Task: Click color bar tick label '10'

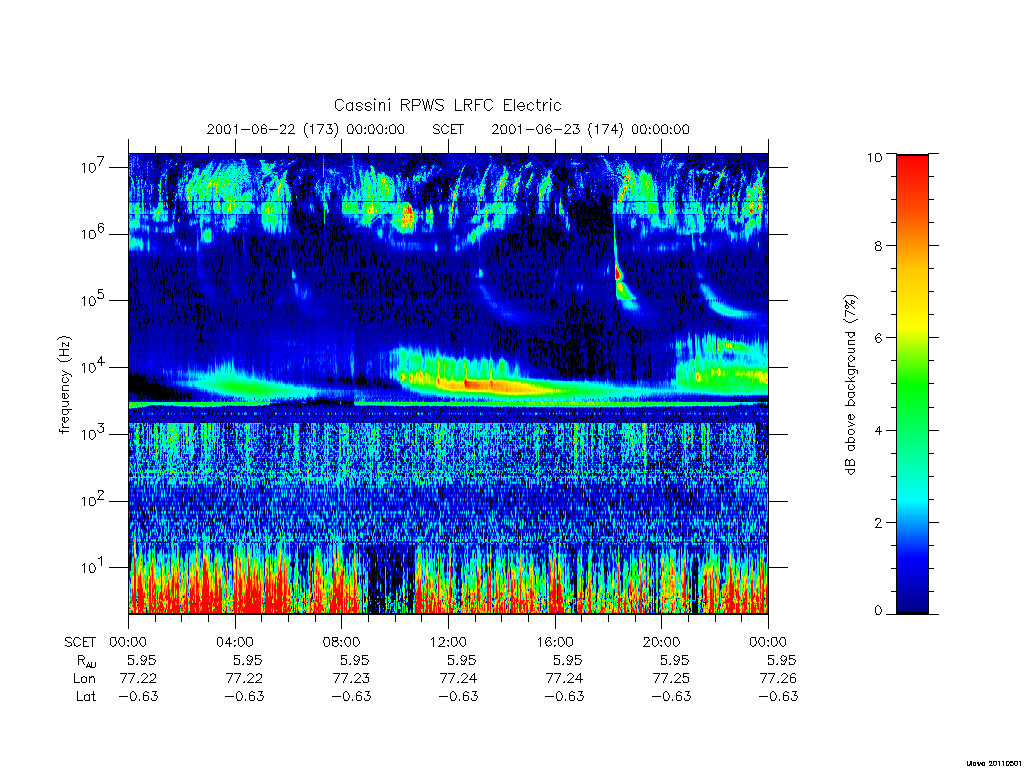Action: pyautogui.click(x=874, y=157)
